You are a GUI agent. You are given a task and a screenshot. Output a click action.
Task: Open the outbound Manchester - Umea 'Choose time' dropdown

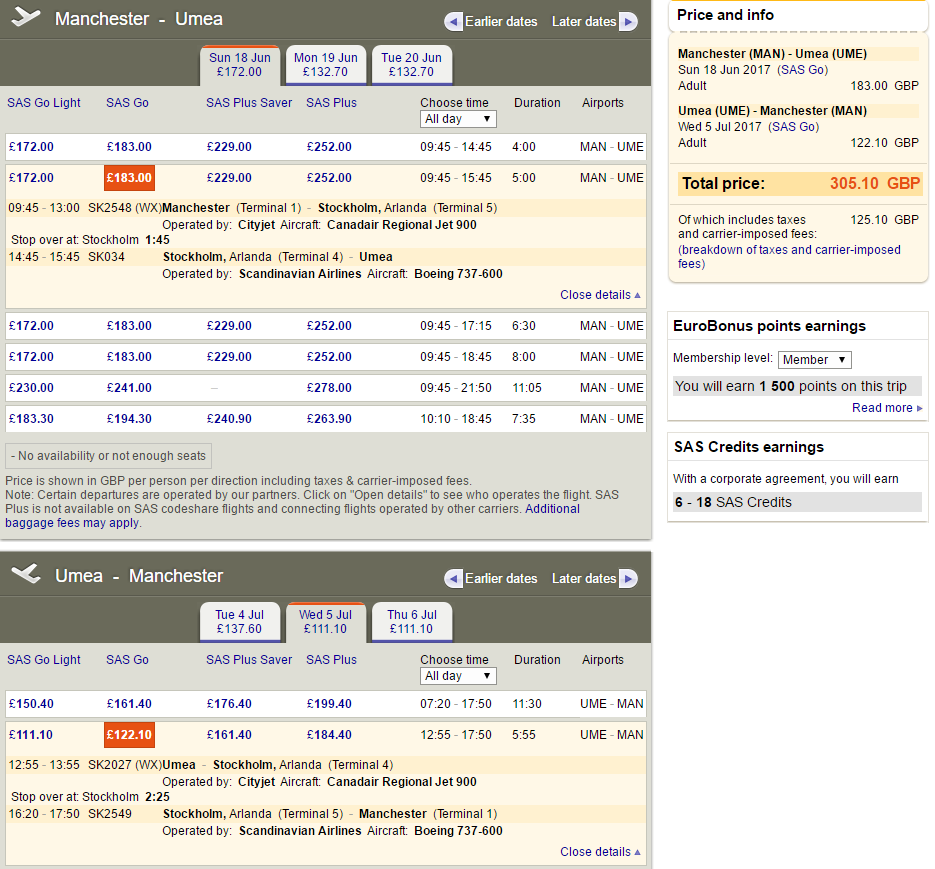[458, 119]
